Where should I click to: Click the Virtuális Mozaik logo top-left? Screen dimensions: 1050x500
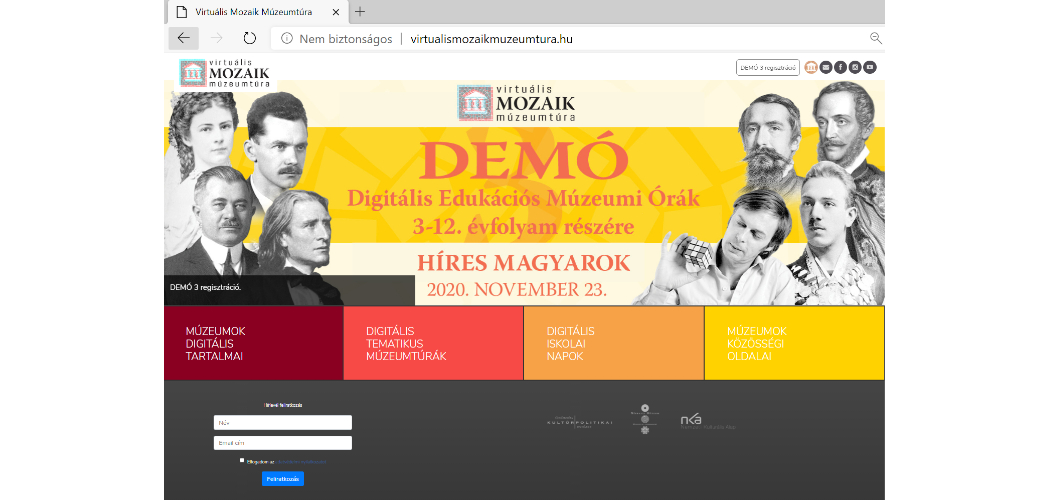pyautogui.click(x=224, y=73)
